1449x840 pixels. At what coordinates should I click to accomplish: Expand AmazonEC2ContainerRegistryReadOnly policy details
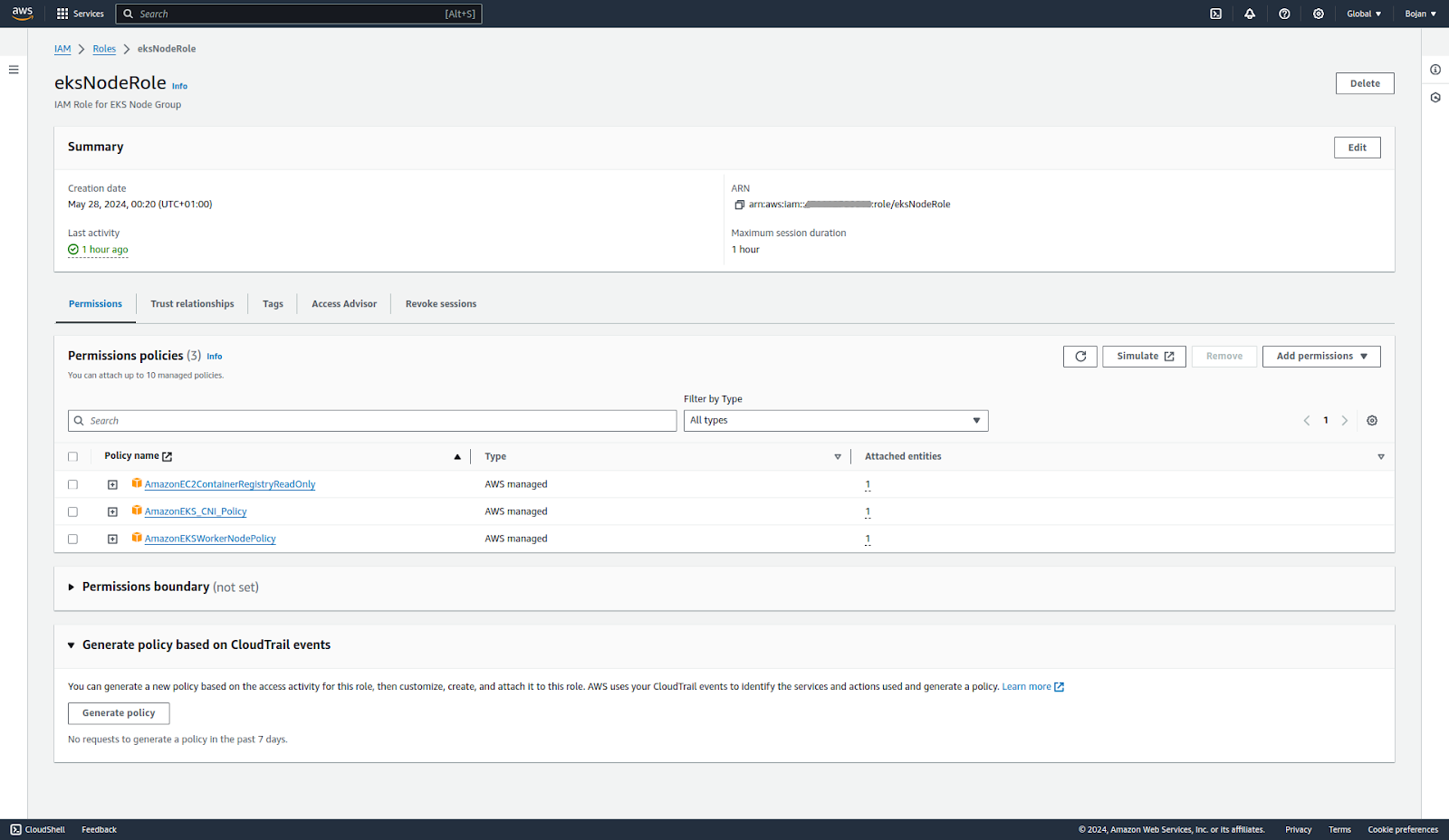tap(112, 485)
